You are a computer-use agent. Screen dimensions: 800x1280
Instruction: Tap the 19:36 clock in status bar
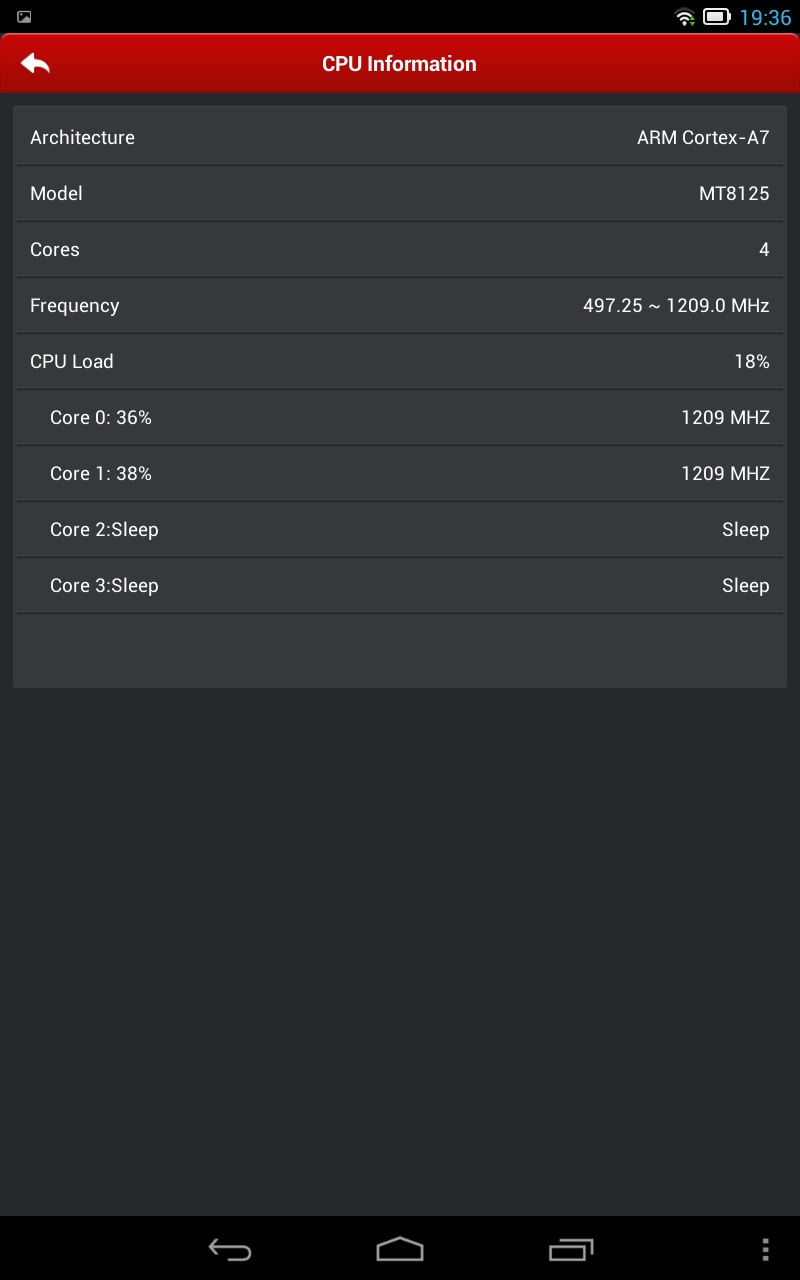point(765,17)
